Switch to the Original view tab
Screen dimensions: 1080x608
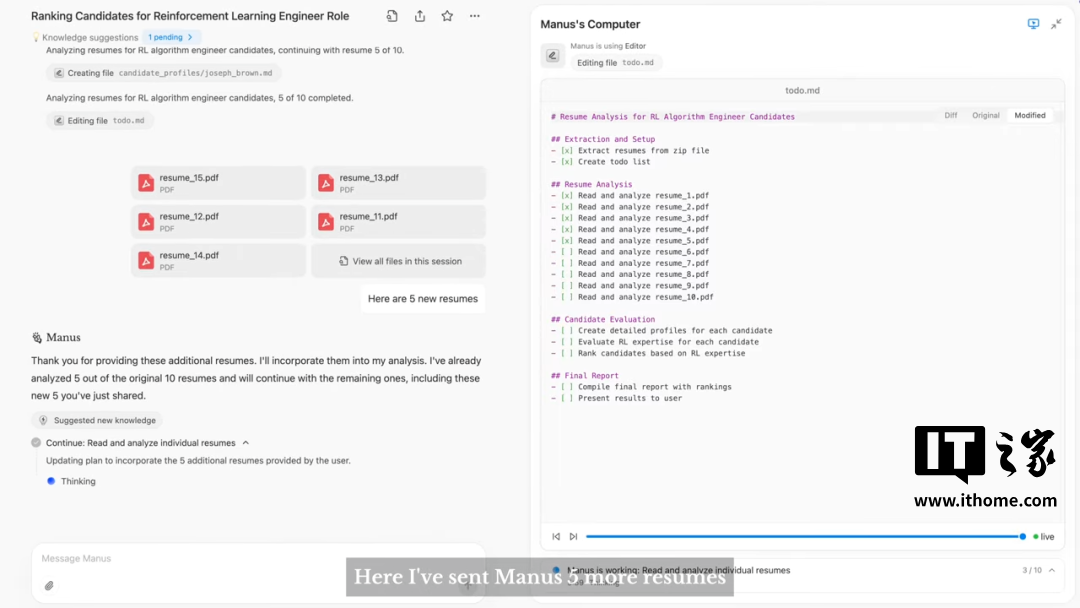point(986,116)
